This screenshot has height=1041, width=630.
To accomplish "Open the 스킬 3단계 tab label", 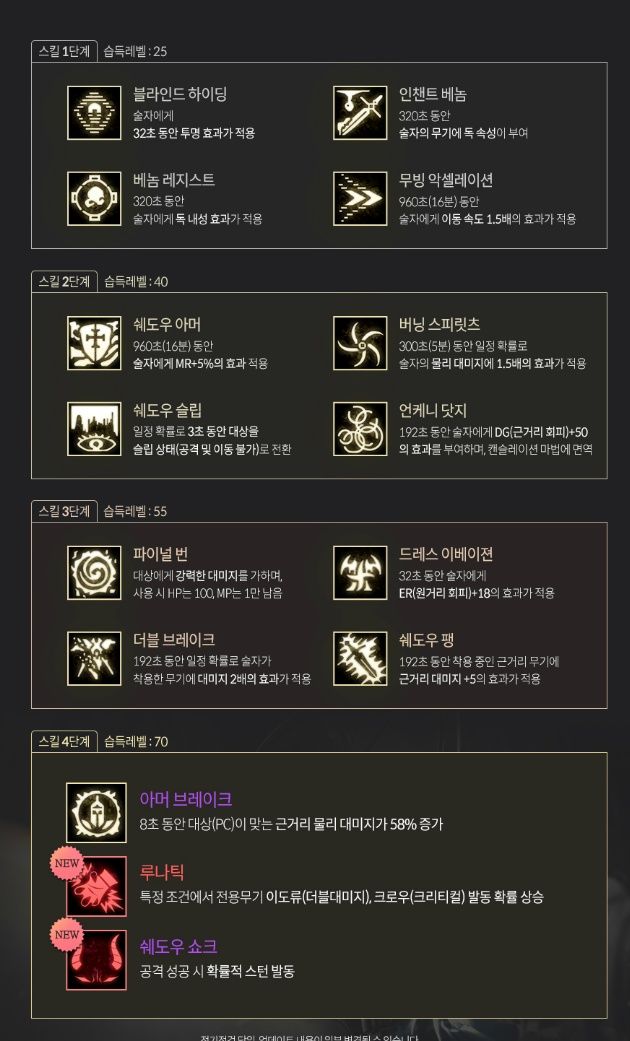I will coord(64,511).
